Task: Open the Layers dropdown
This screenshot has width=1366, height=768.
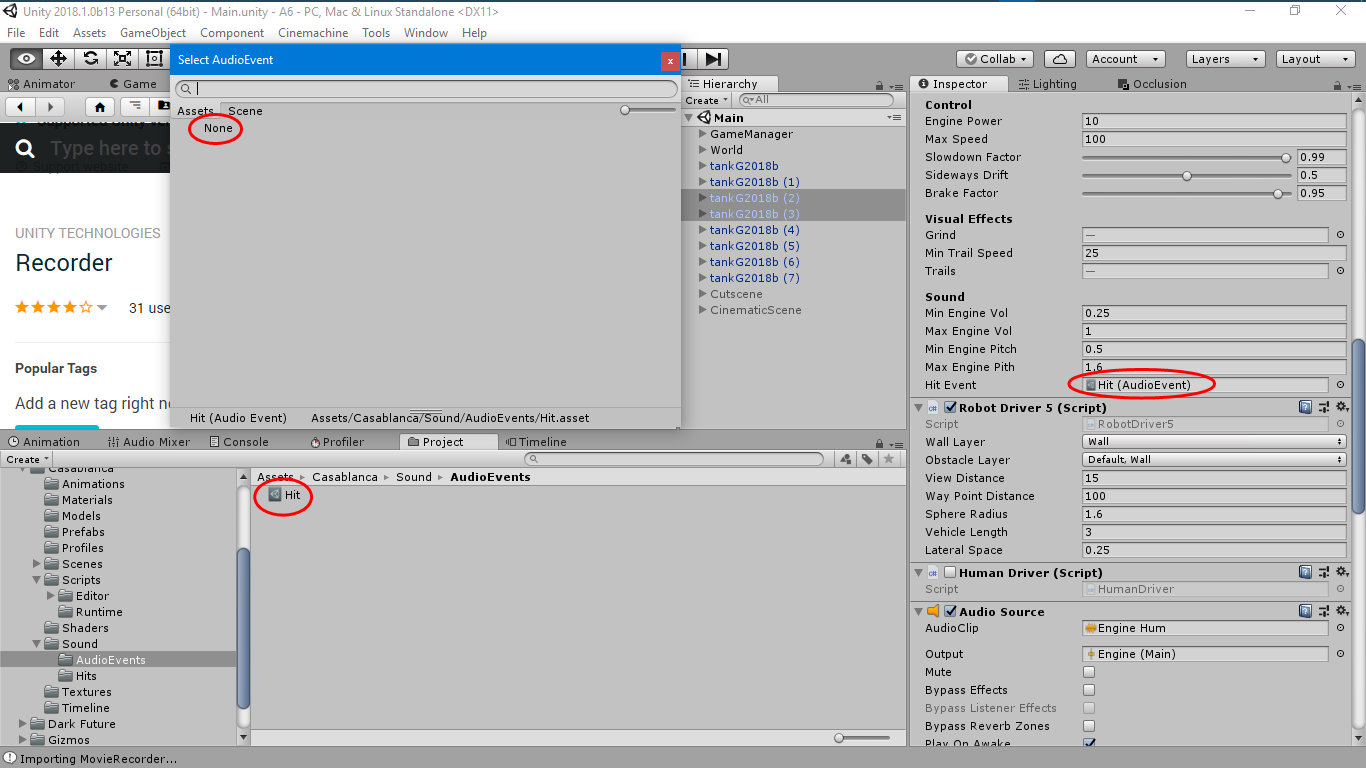Action: coord(1225,59)
